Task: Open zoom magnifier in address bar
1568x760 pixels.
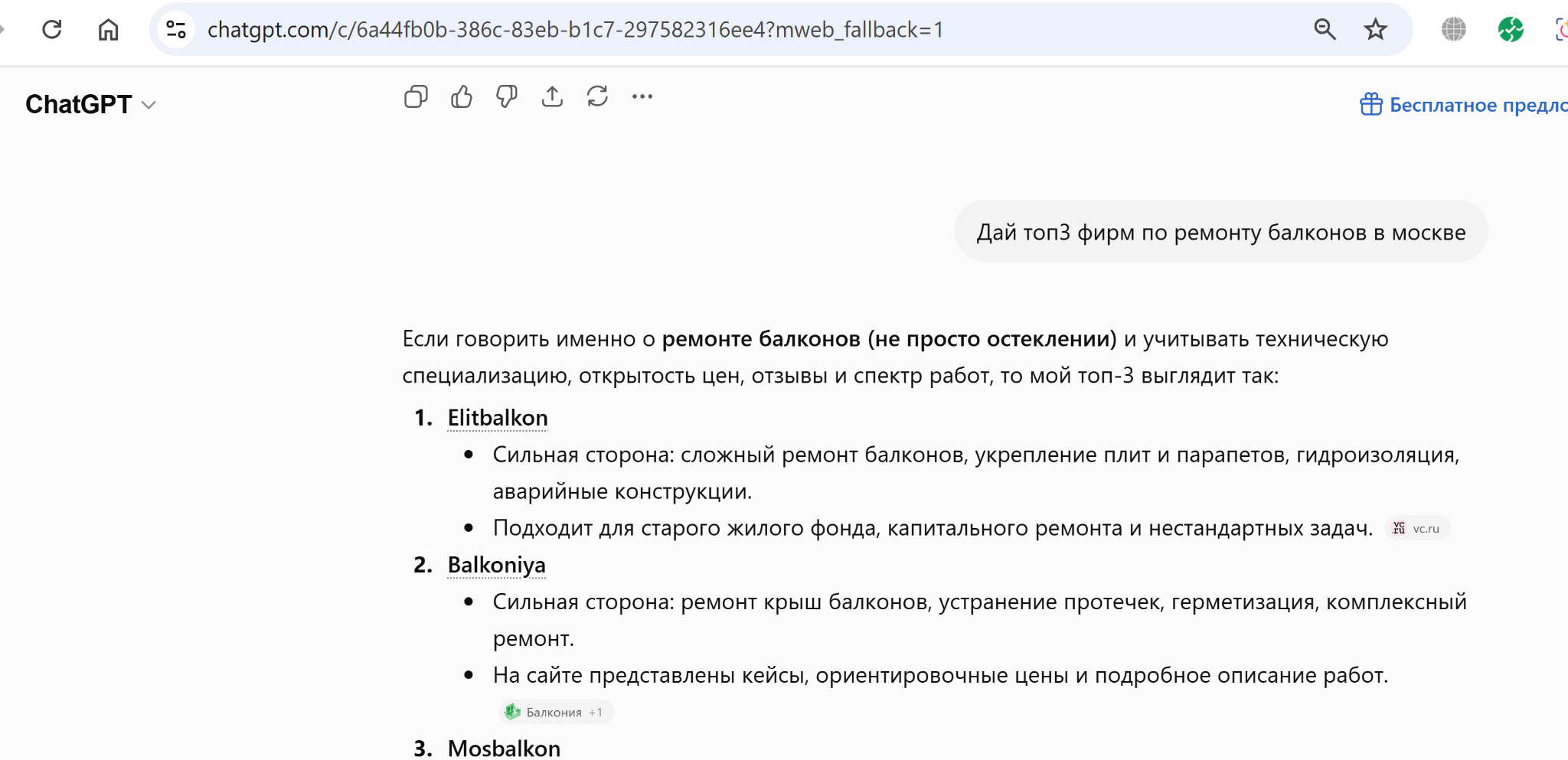Action: [1325, 30]
